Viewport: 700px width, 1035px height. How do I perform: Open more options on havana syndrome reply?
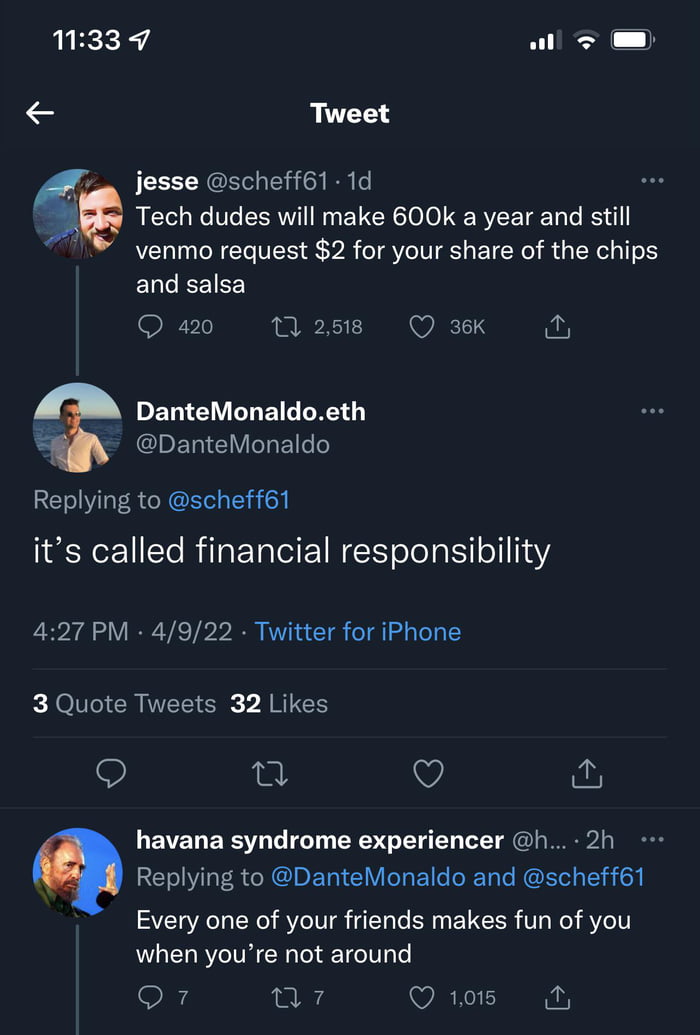(652, 840)
